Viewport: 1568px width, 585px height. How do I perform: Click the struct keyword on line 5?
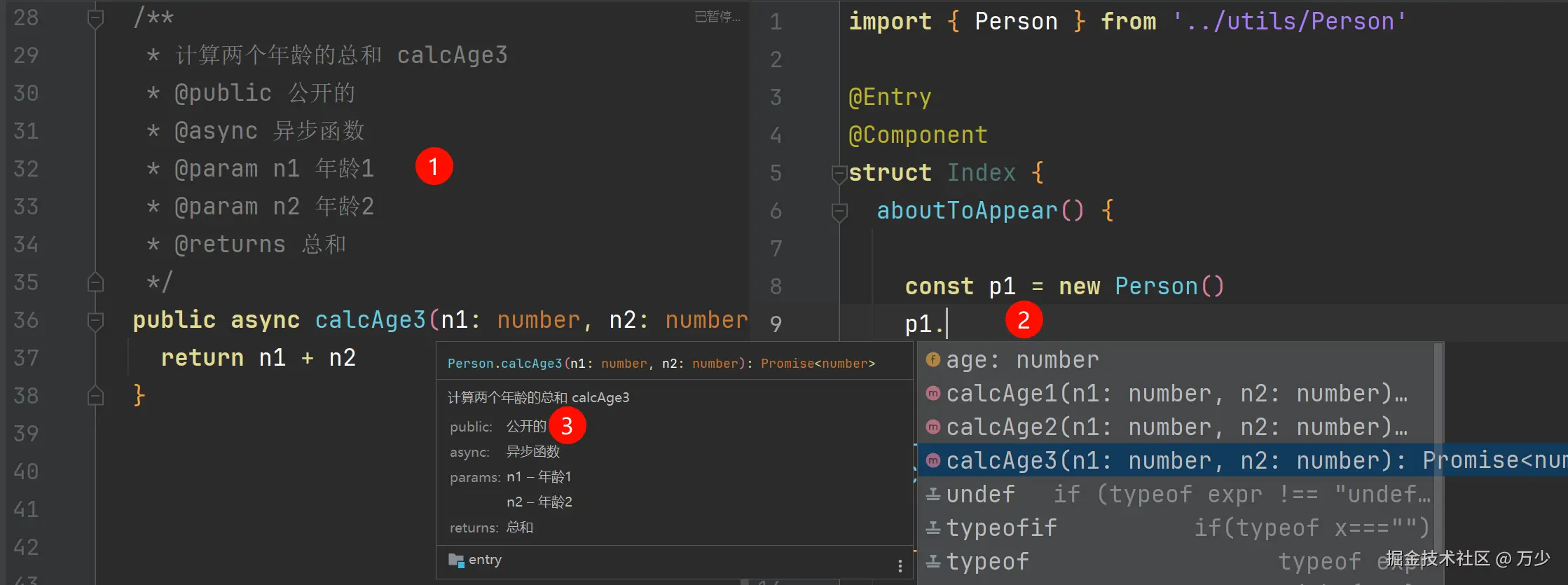pyautogui.click(x=890, y=172)
